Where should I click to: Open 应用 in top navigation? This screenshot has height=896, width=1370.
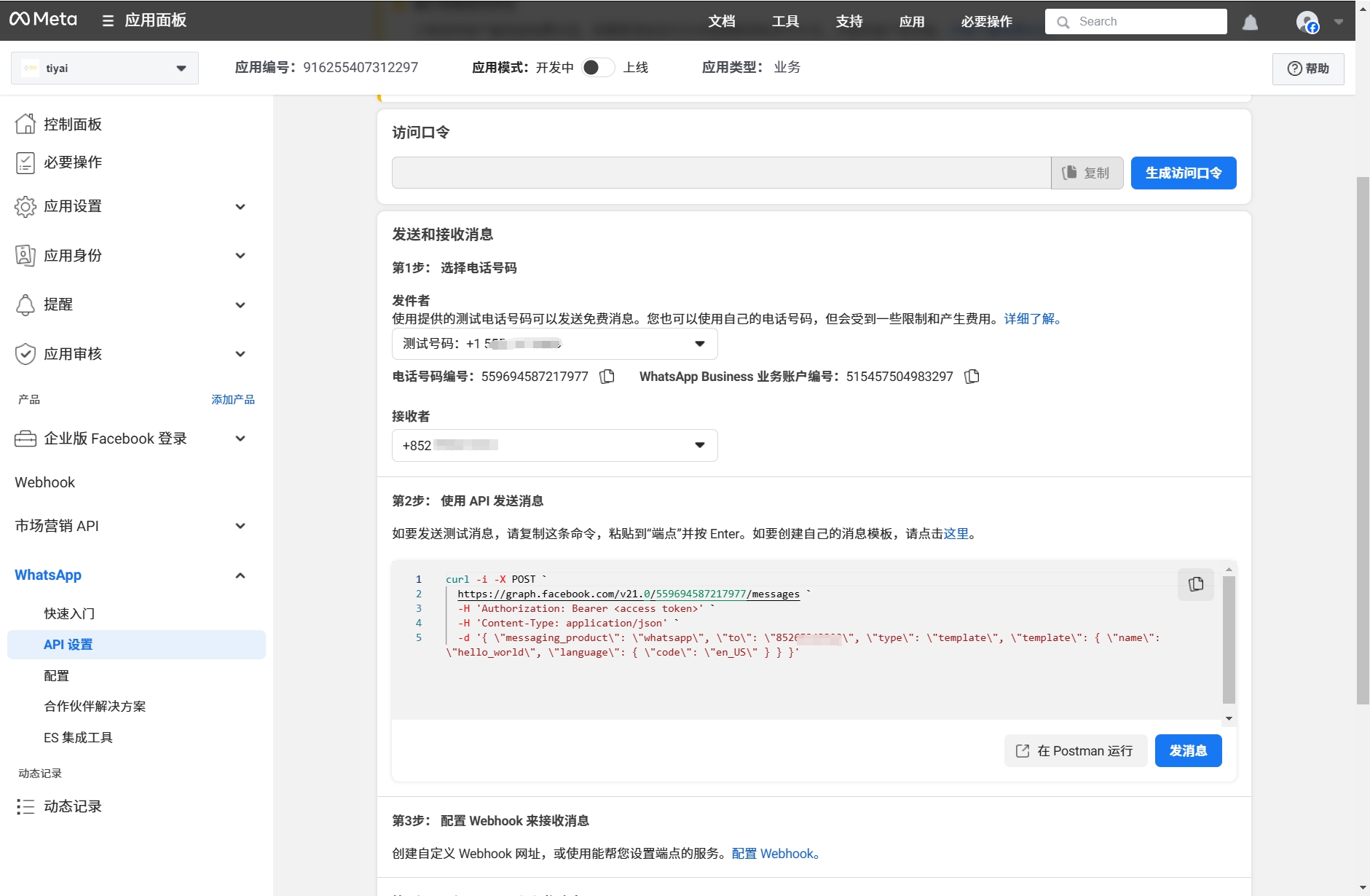[x=912, y=22]
